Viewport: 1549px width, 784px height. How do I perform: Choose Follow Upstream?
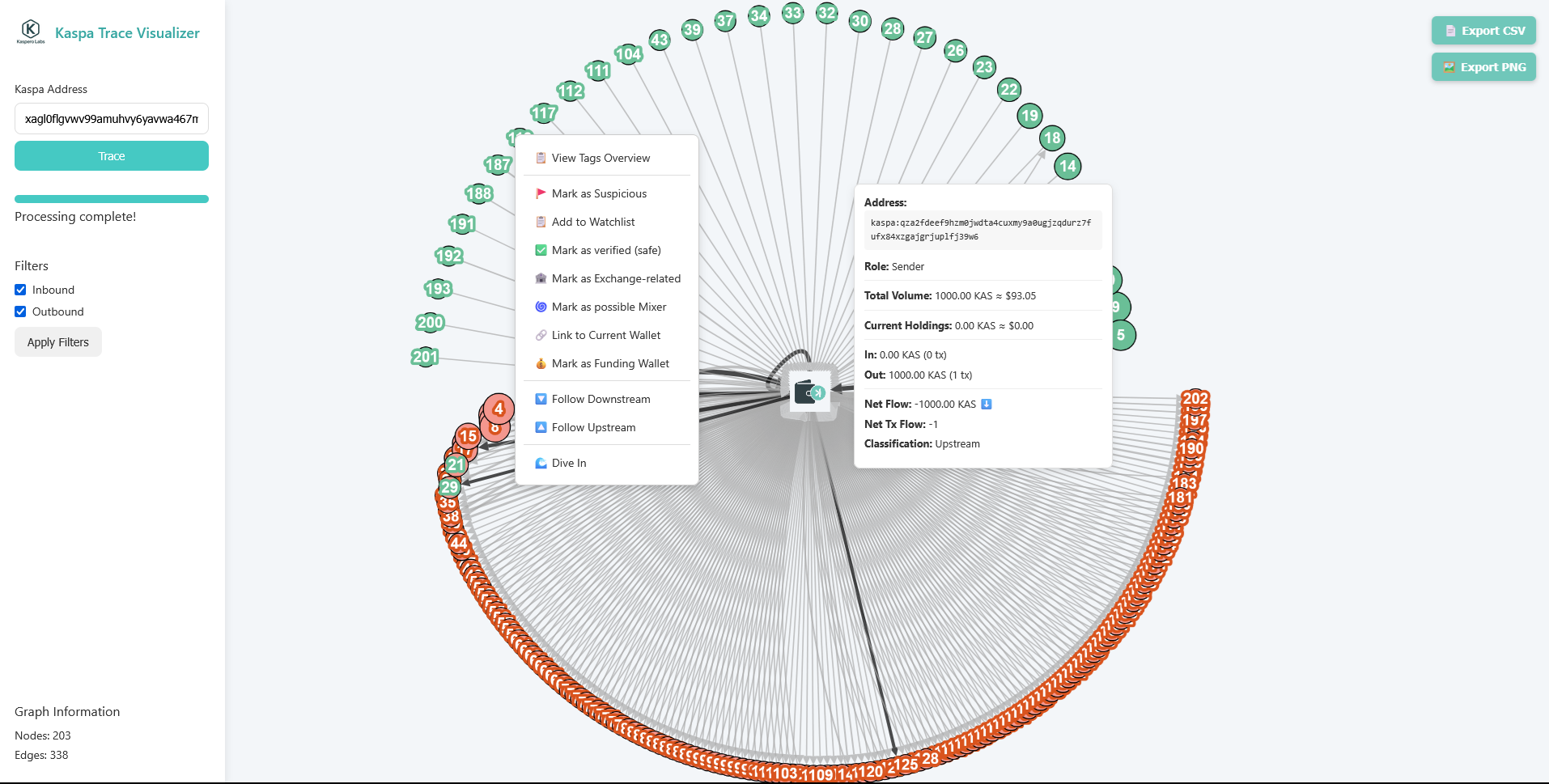coord(607,427)
